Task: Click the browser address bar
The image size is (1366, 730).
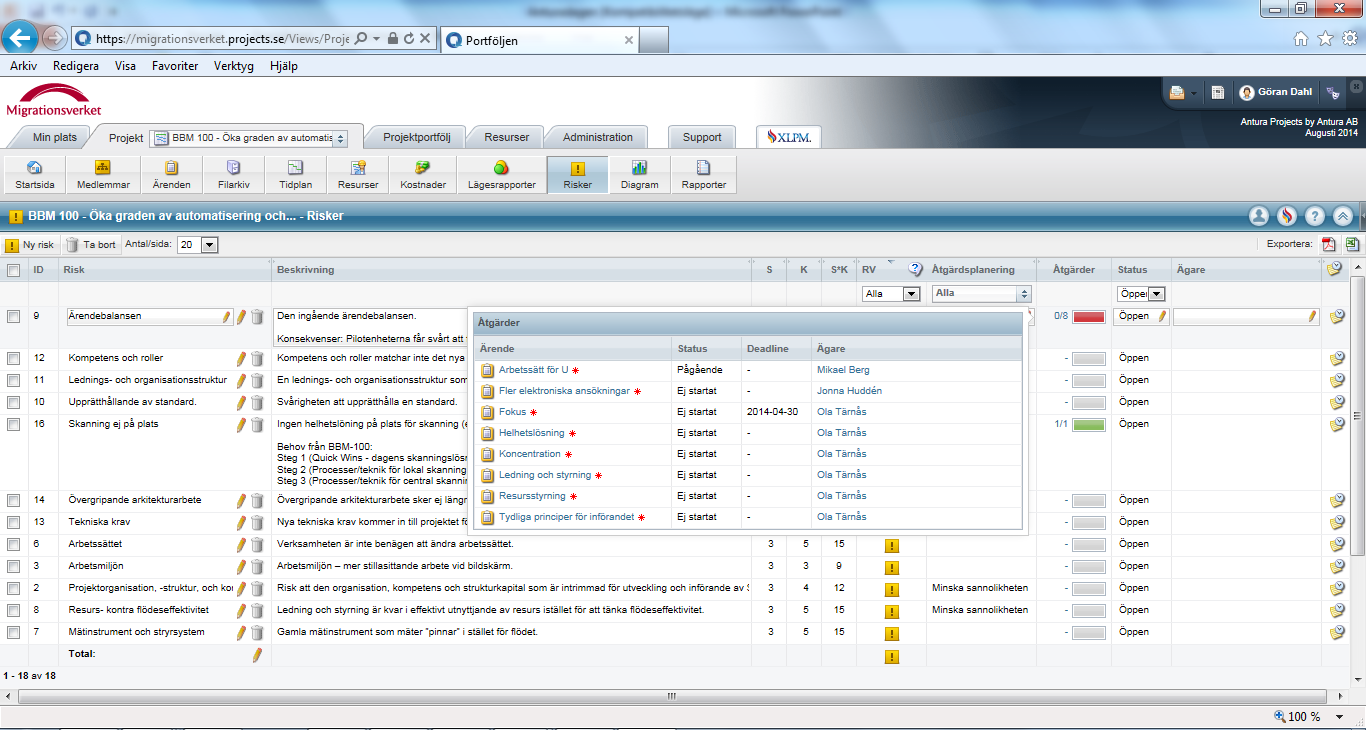Action: pos(223,39)
